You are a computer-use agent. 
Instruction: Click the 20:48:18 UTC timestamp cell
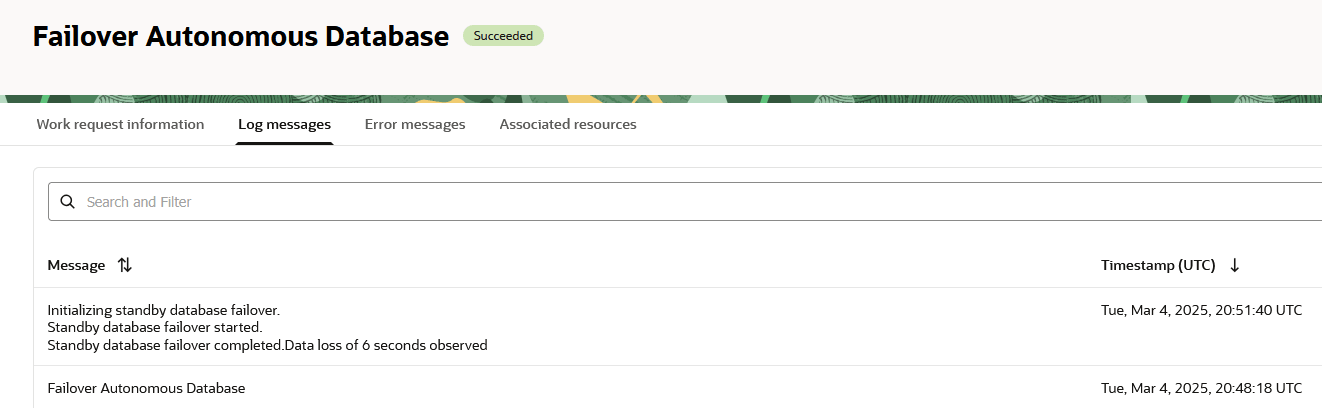[1201, 388]
